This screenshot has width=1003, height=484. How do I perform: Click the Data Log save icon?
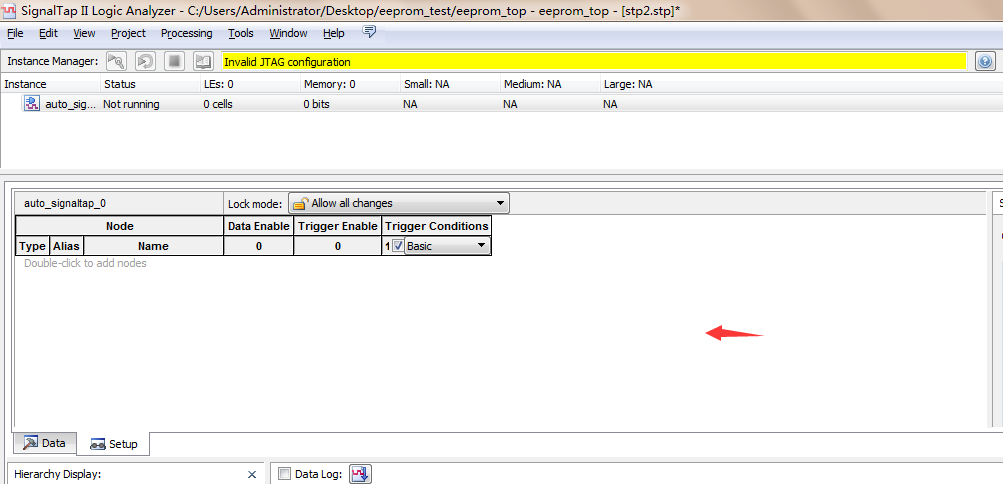361,474
